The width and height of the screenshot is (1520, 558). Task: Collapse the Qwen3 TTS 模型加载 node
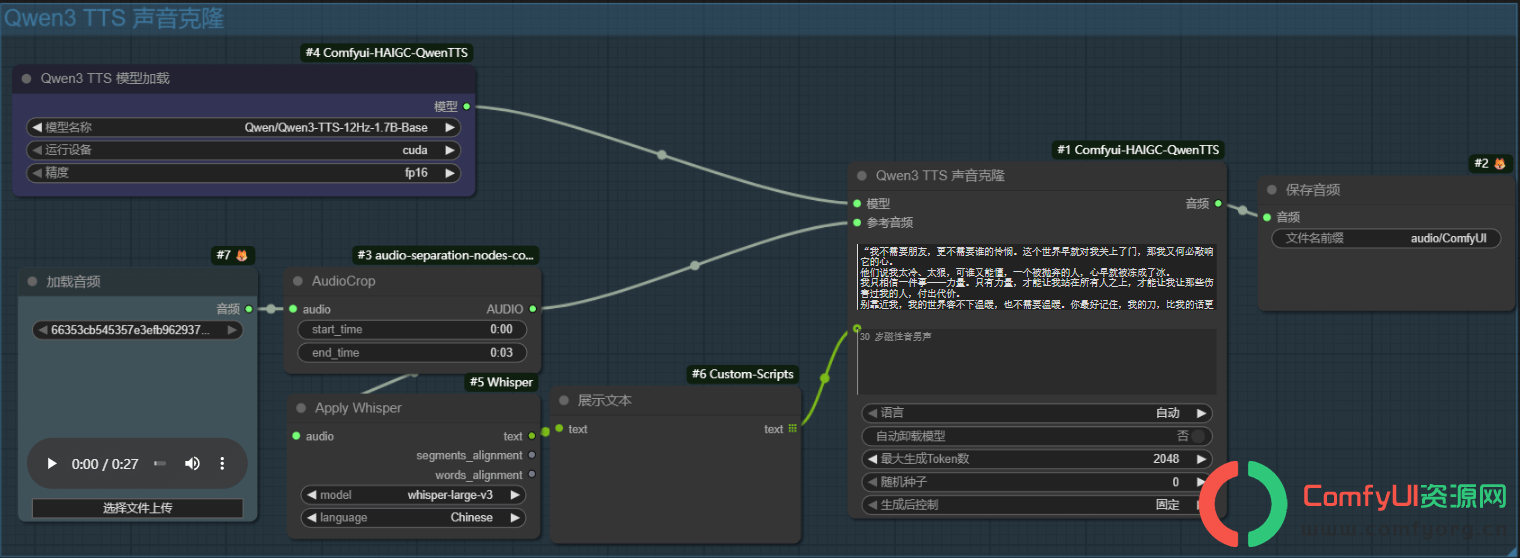tap(26, 78)
